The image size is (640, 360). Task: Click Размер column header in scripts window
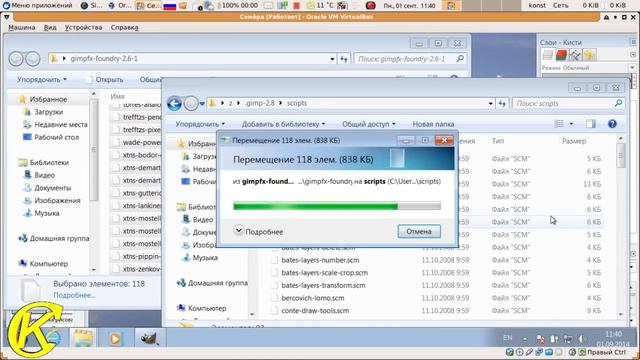[x=574, y=141]
